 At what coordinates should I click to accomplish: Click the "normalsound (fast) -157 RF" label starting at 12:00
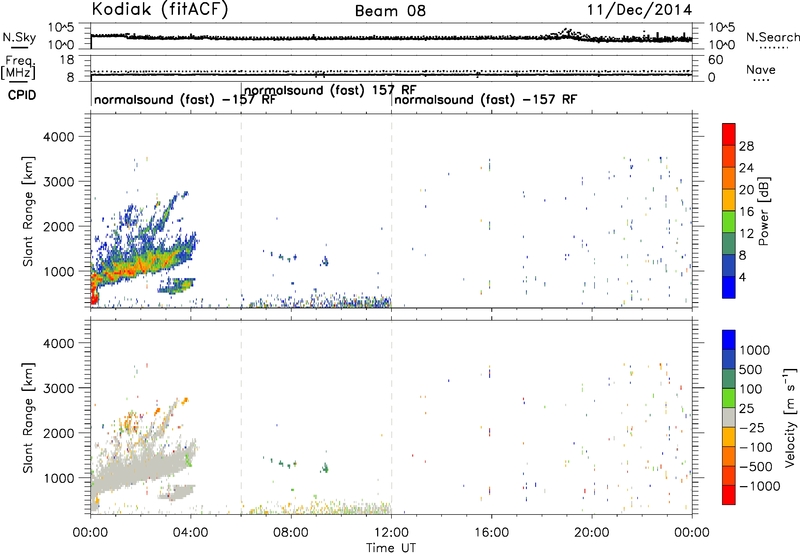486,99
